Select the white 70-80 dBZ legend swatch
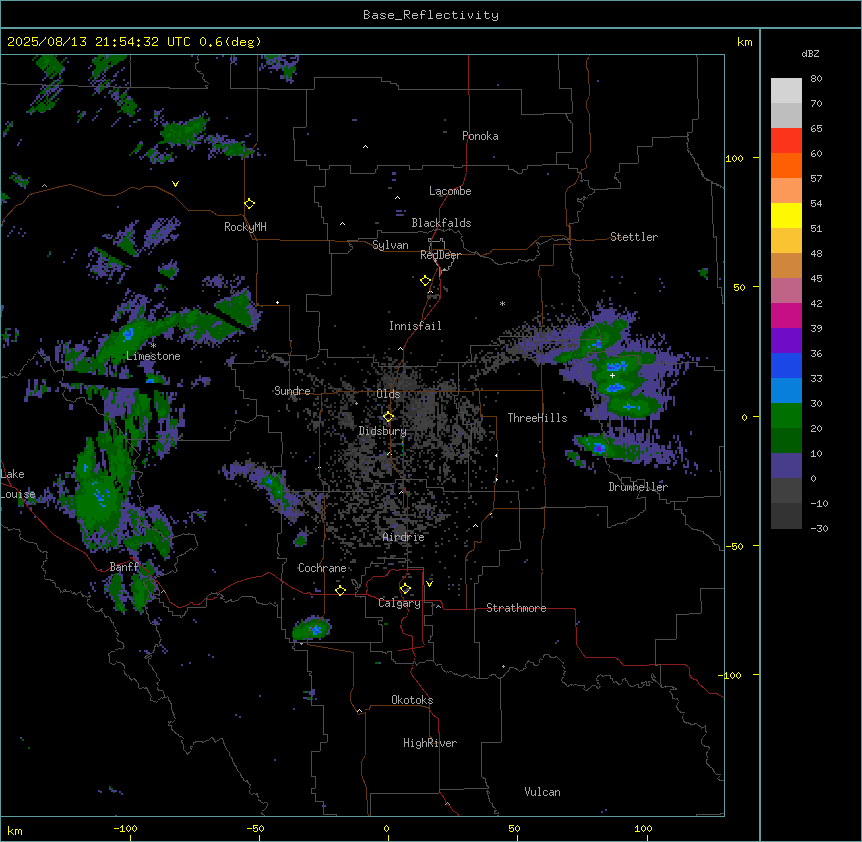862x842 pixels. tap(786, 90)
